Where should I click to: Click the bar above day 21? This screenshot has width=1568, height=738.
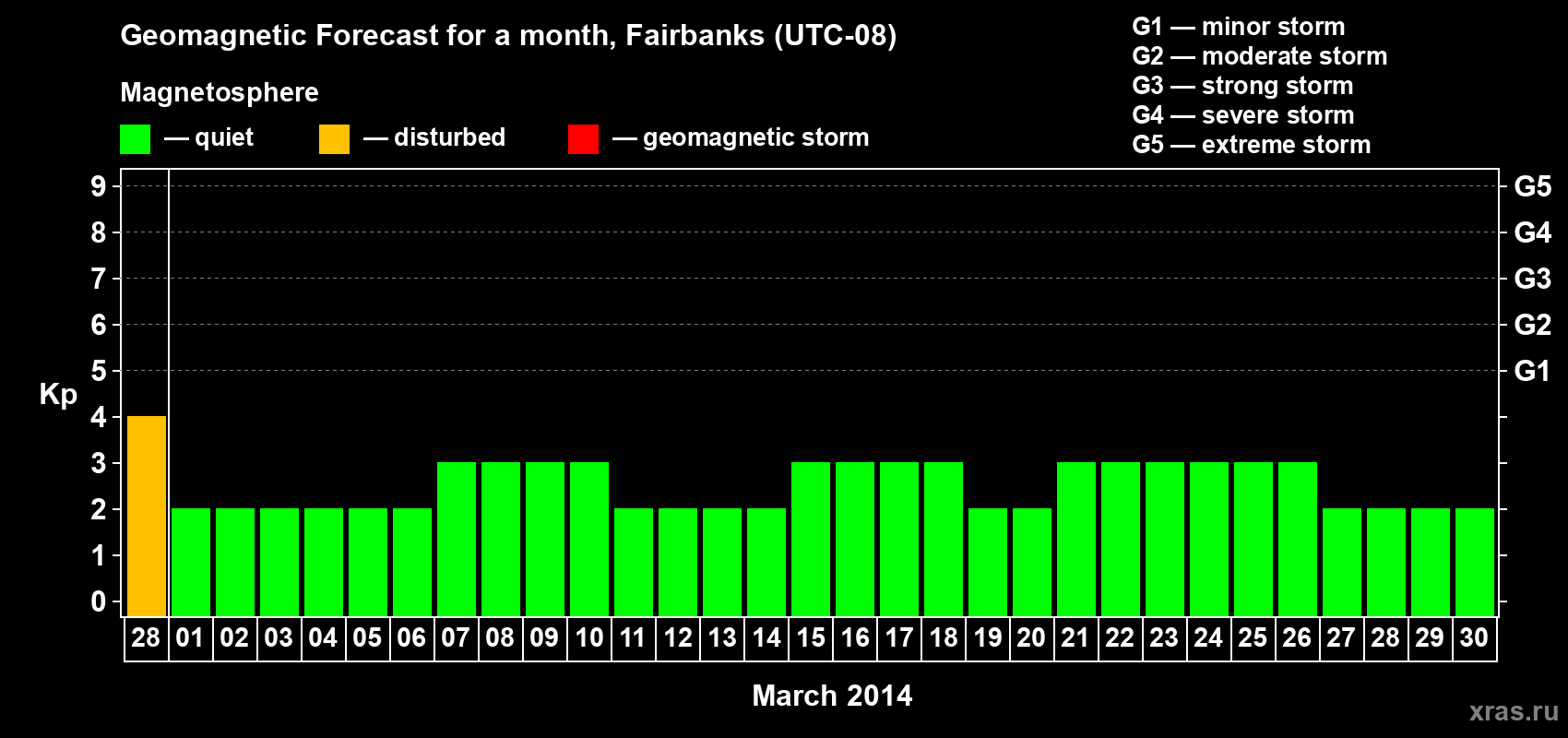pos(1076,539)
